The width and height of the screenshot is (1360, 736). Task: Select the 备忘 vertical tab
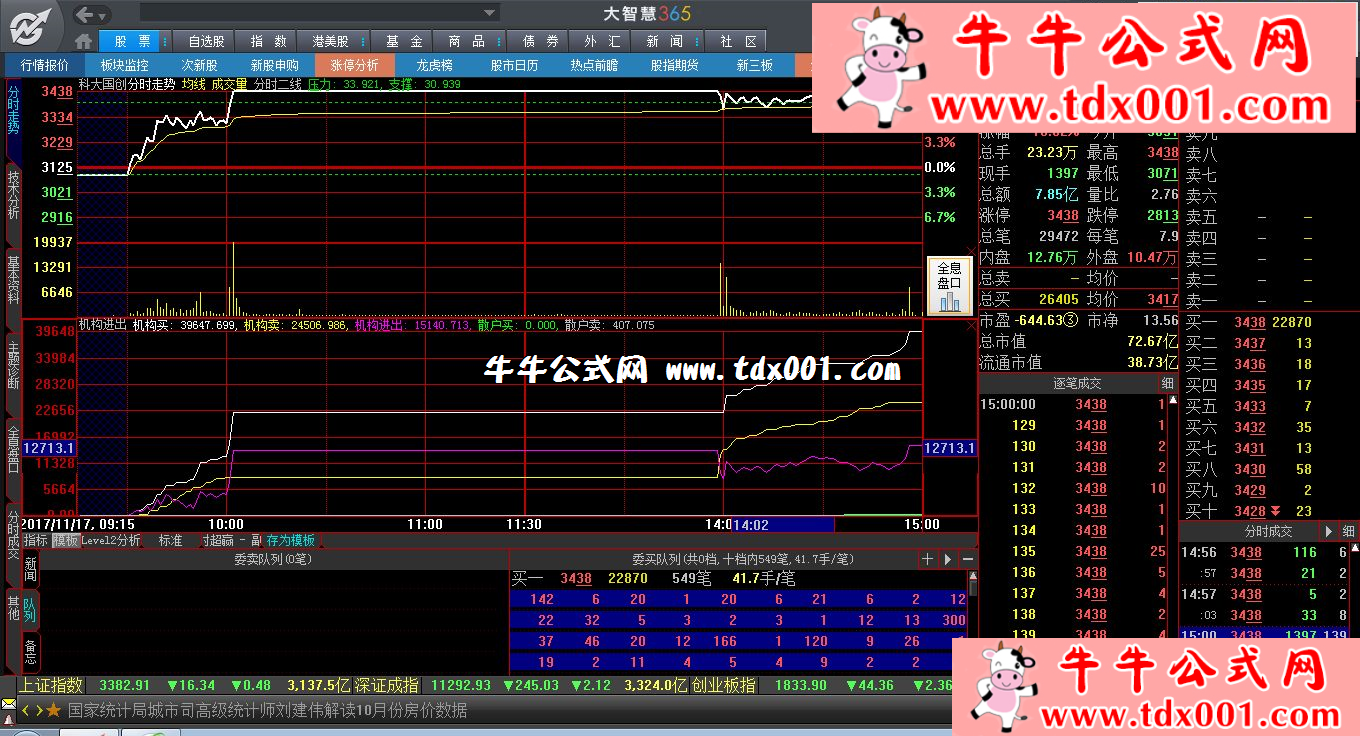pos(30,651)
